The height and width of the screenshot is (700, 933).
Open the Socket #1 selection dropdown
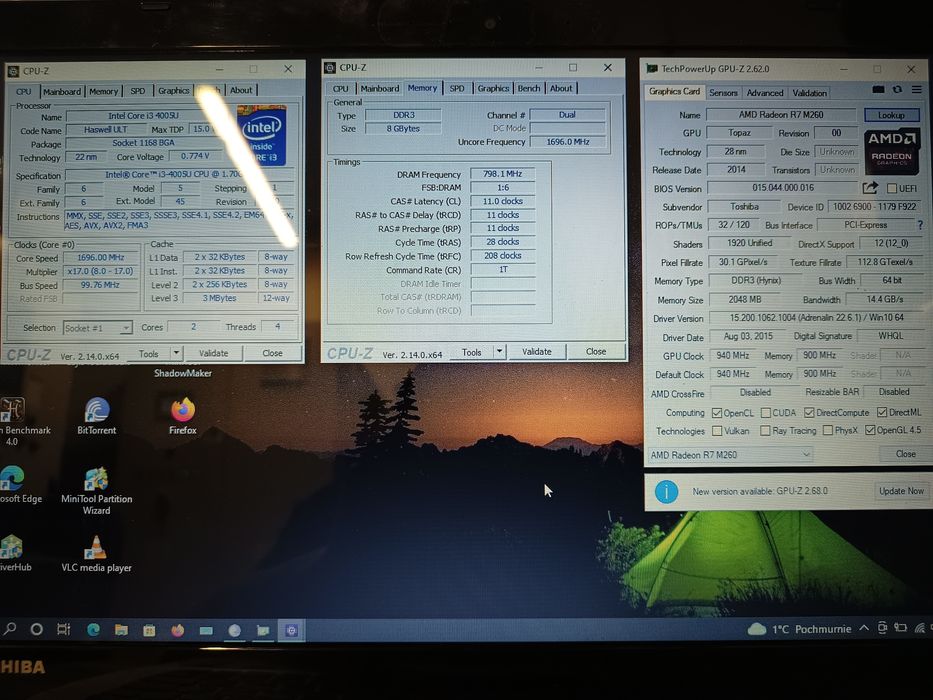(98, 328)
